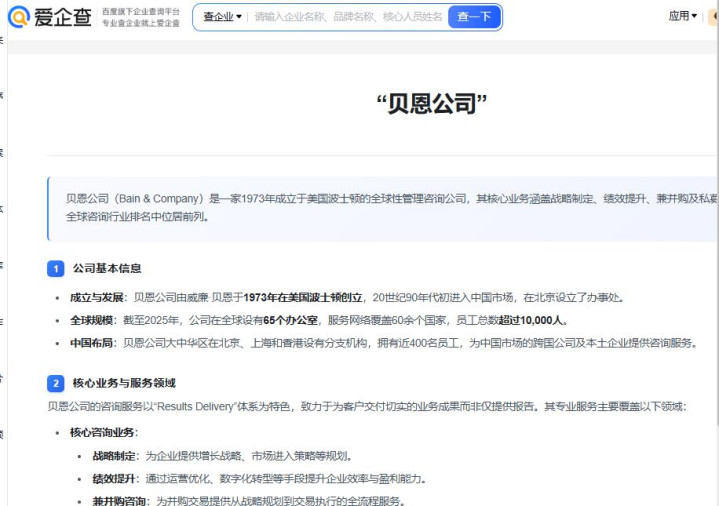Click the 核心咨询业务 bullet label
719x506 pixels.
102,433
